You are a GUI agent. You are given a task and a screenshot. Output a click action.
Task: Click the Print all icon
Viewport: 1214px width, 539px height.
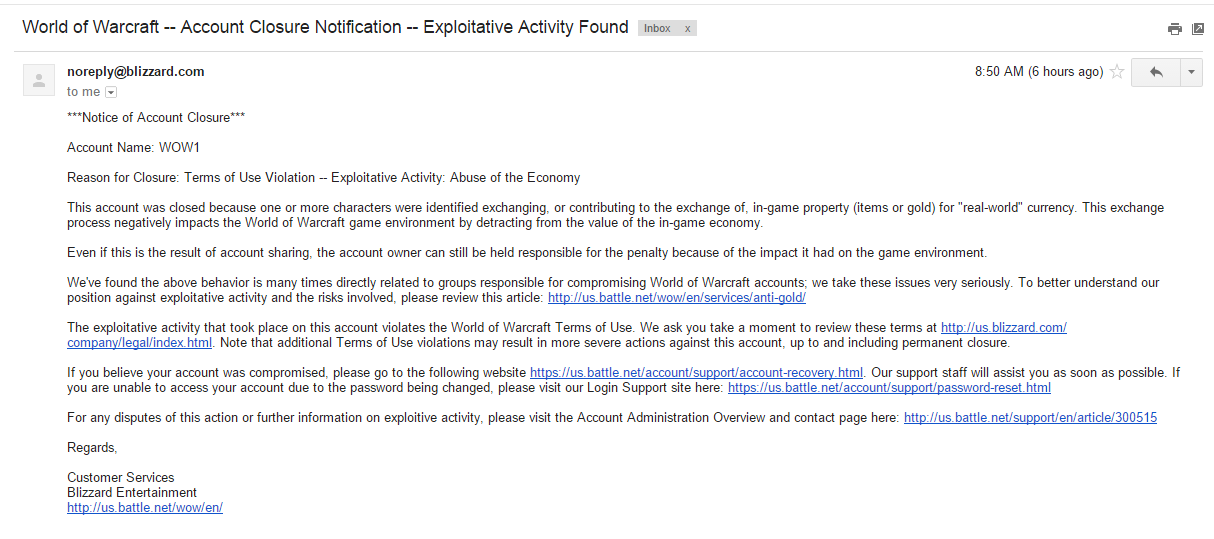click(1175, 29)
